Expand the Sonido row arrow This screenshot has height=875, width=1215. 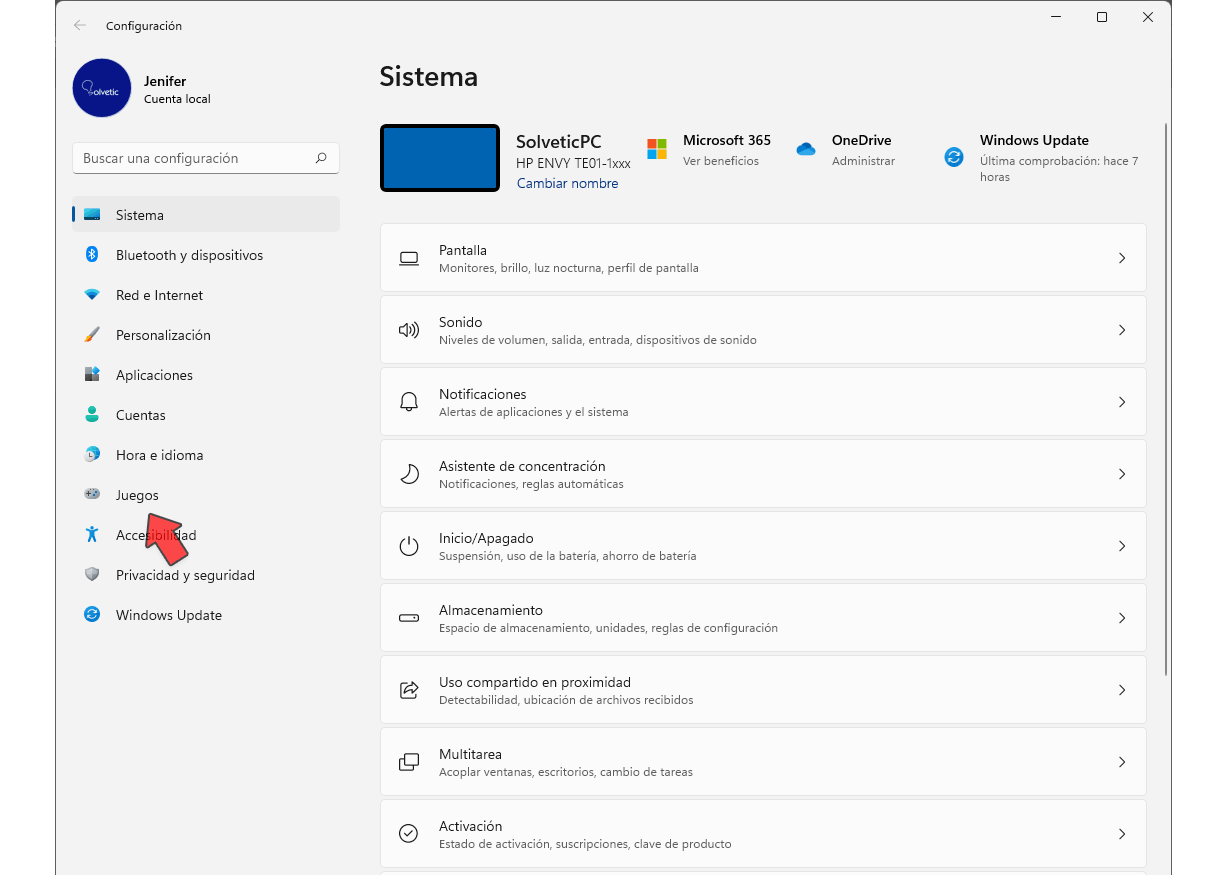[1121, 330]
